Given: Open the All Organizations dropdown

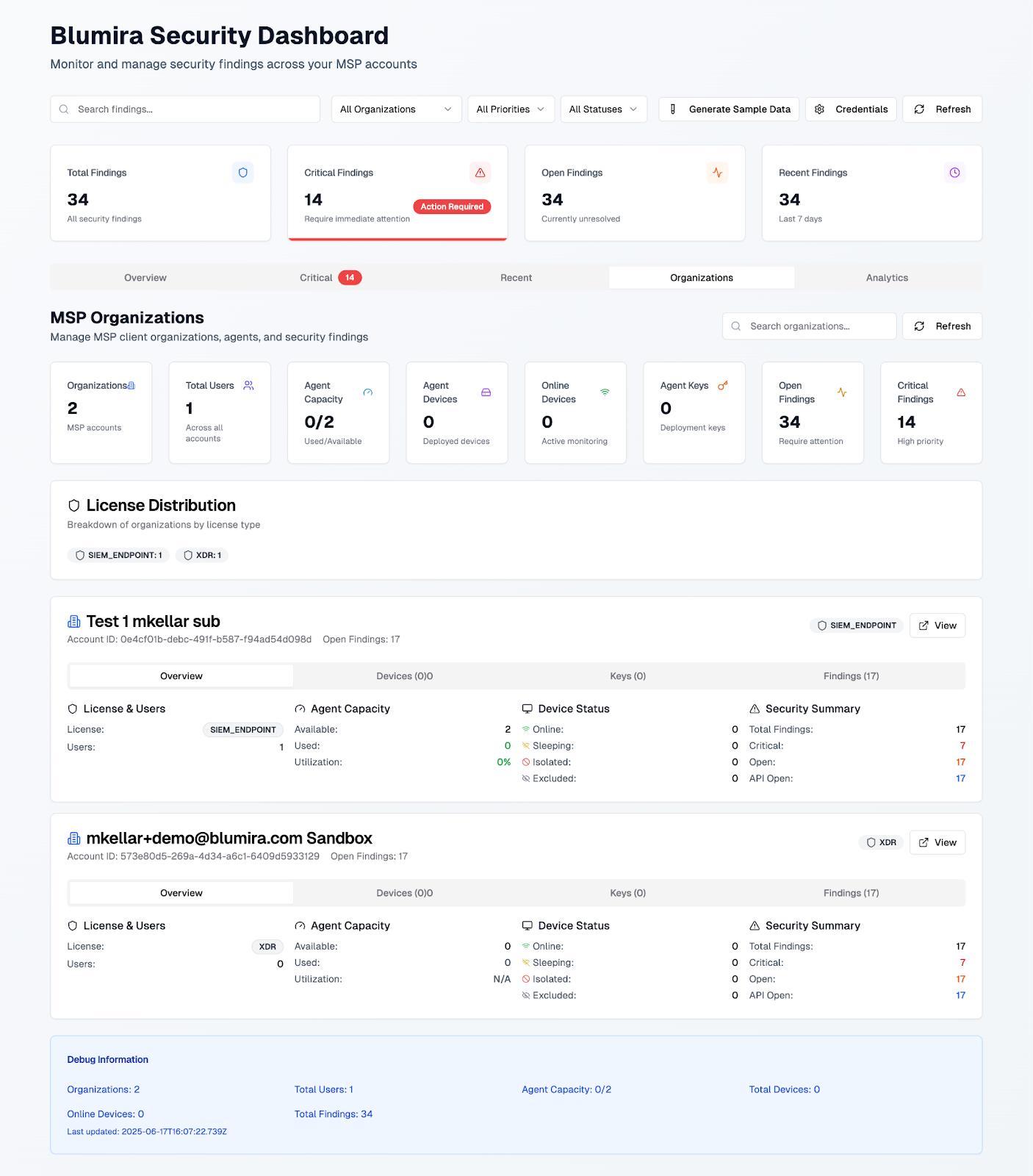Looking at the screenshot, I should pyautogui.click(x=397, y=110).
